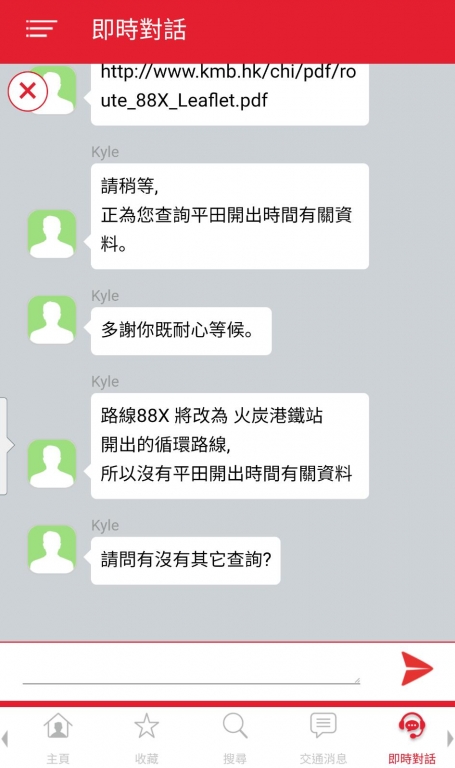The image size is (455, 768).
Task: Click the 即時對話 header title
Action: click(139, 29)
